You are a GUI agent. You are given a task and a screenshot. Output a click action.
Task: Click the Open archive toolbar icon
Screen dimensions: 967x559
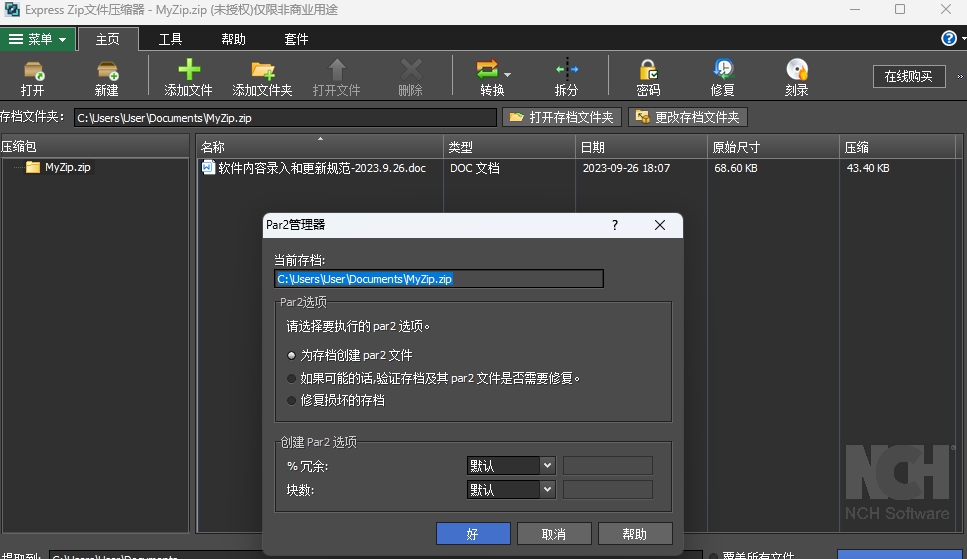point(33,70)
